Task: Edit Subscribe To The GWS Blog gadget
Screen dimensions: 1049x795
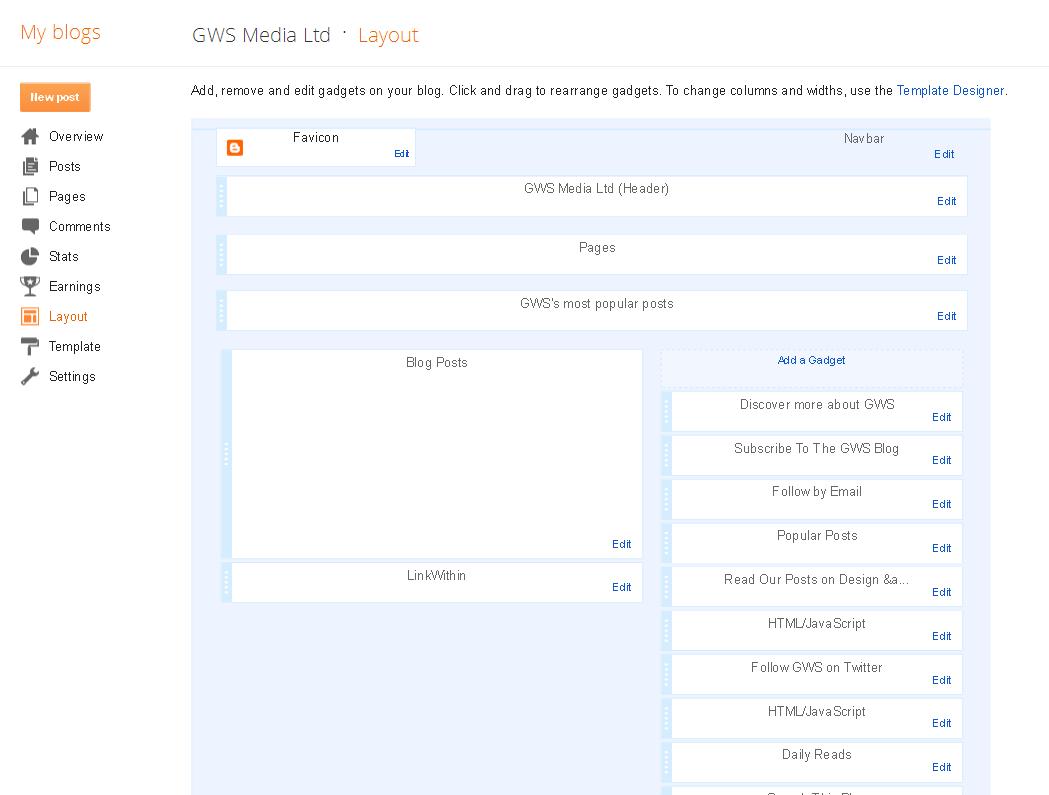Action: coord(942,460)
